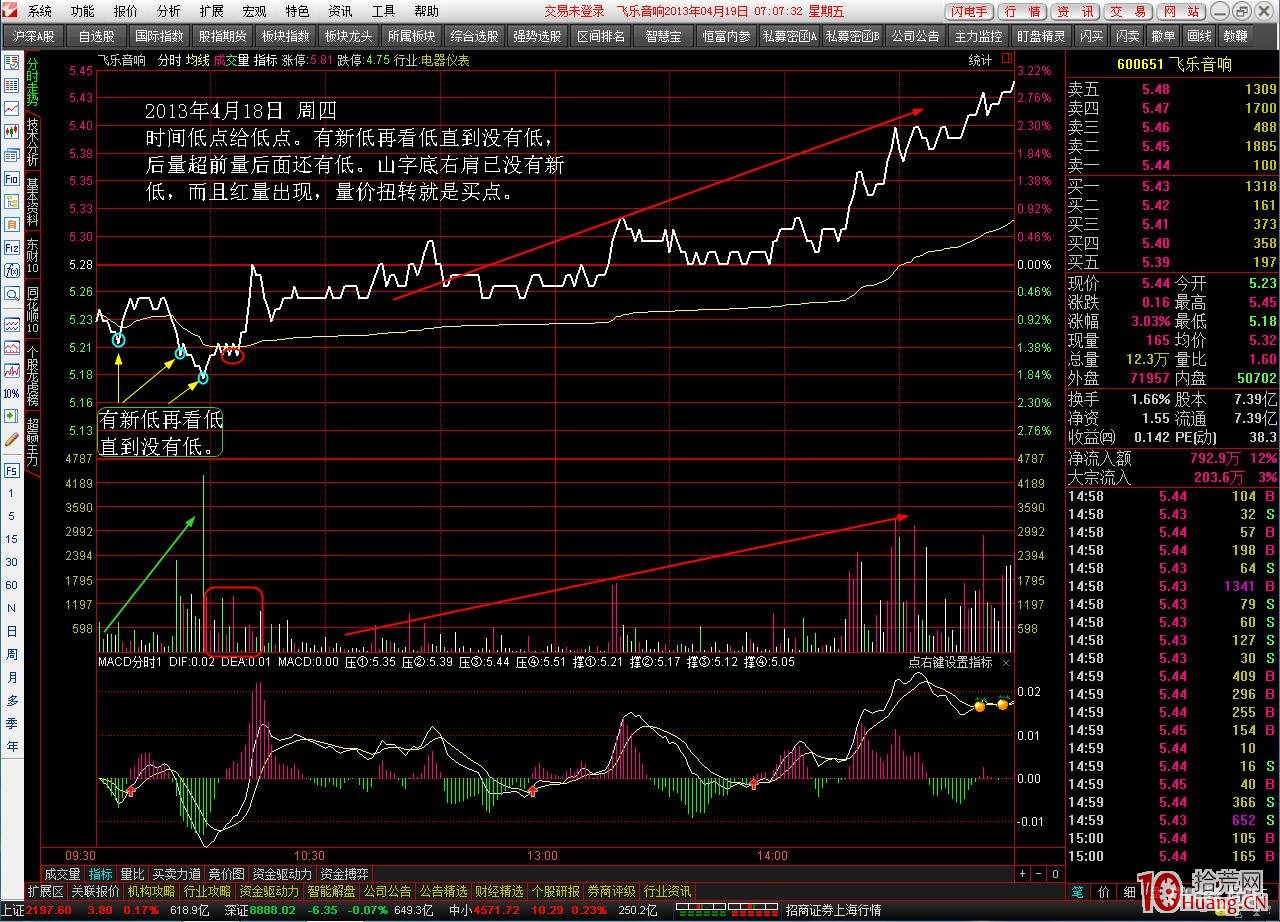Click the f(x) formula sidebar icon
This screenshot has width=1280, height=922.
[x=12, y=270]
